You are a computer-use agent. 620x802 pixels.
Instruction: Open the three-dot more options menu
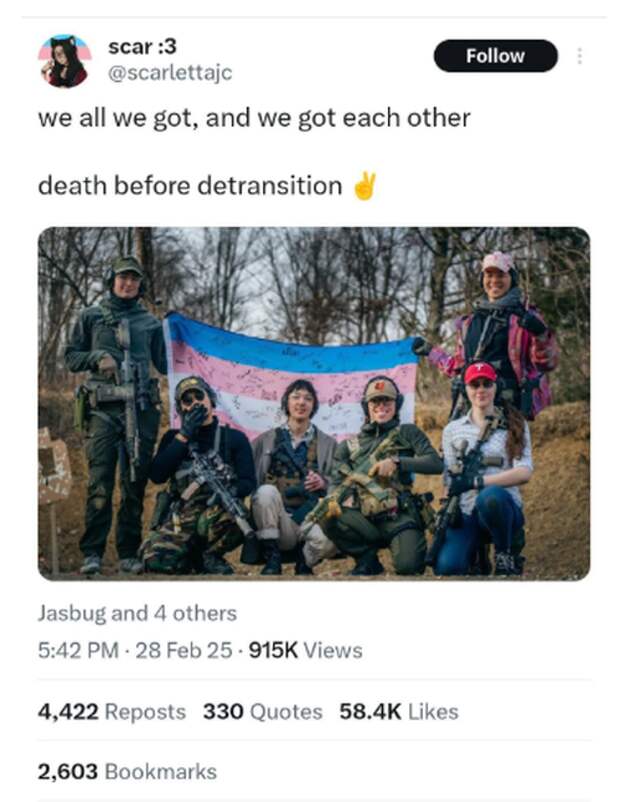580,56
